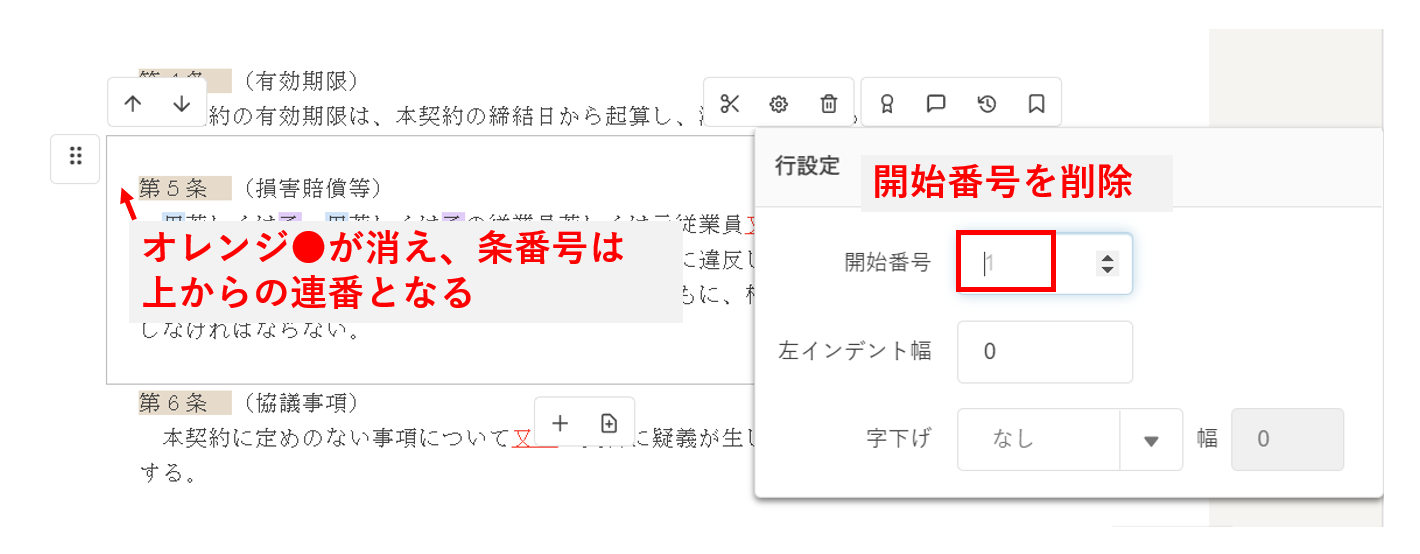1420x554 pixels.
Task: Click the move-up arrow button
Action: (133, 104)
